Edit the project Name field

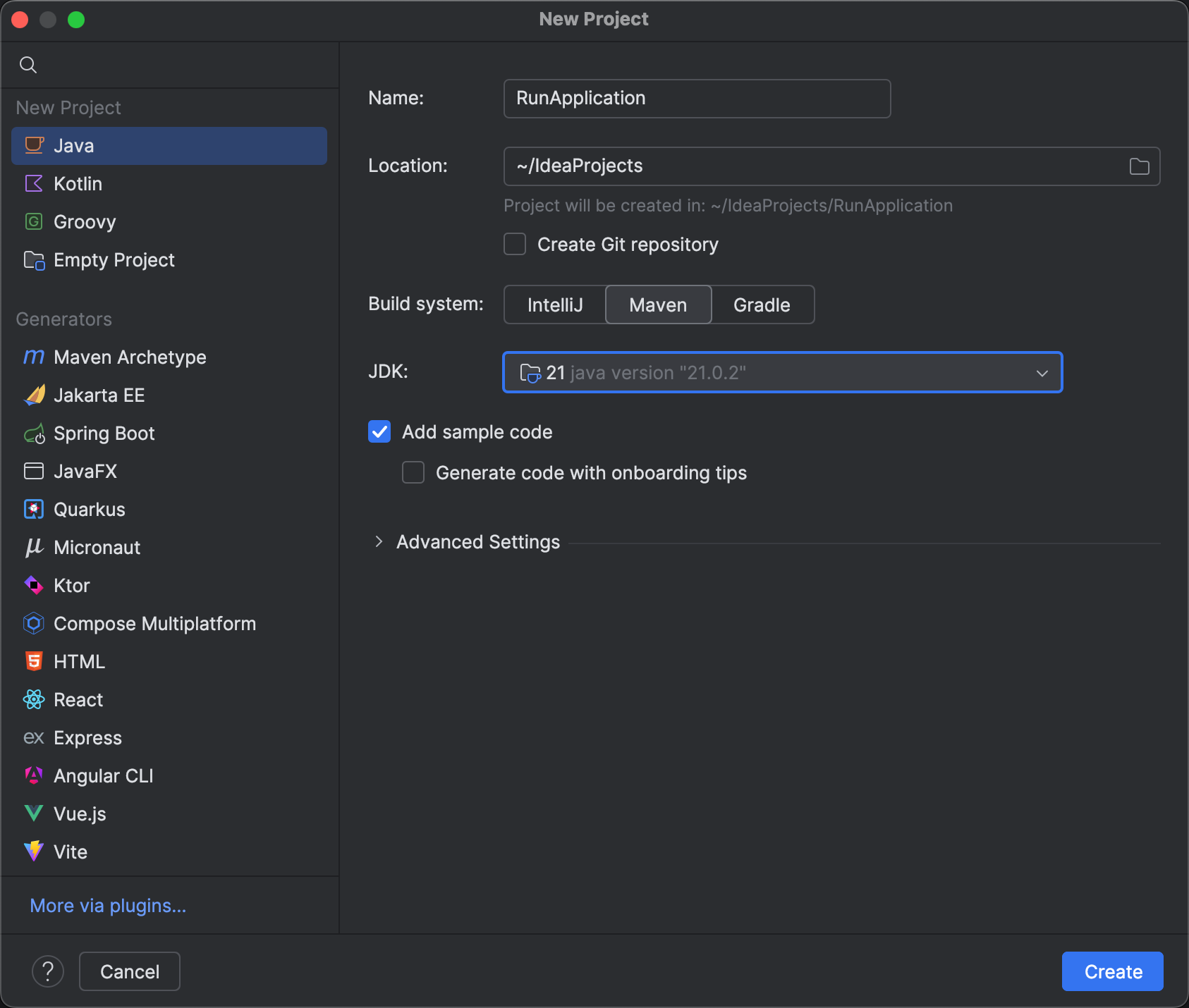(x=696, y=98)
